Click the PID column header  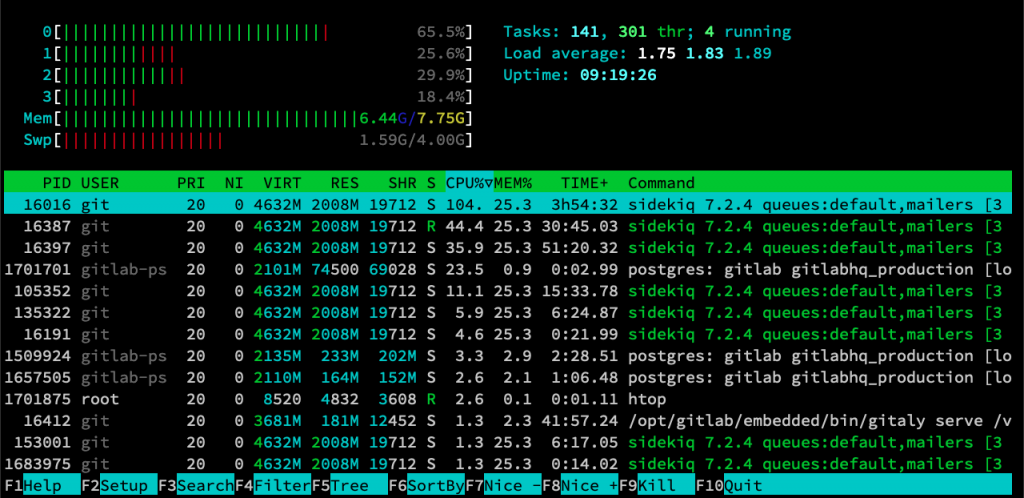pos(57,183)
